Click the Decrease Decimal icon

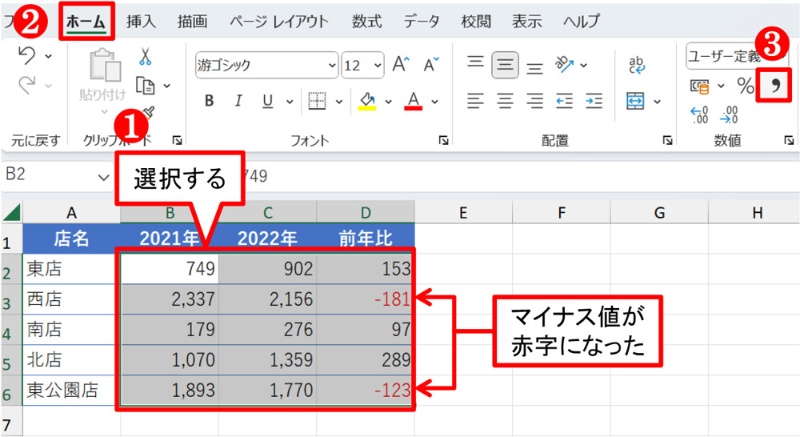(x=729, y=115)
